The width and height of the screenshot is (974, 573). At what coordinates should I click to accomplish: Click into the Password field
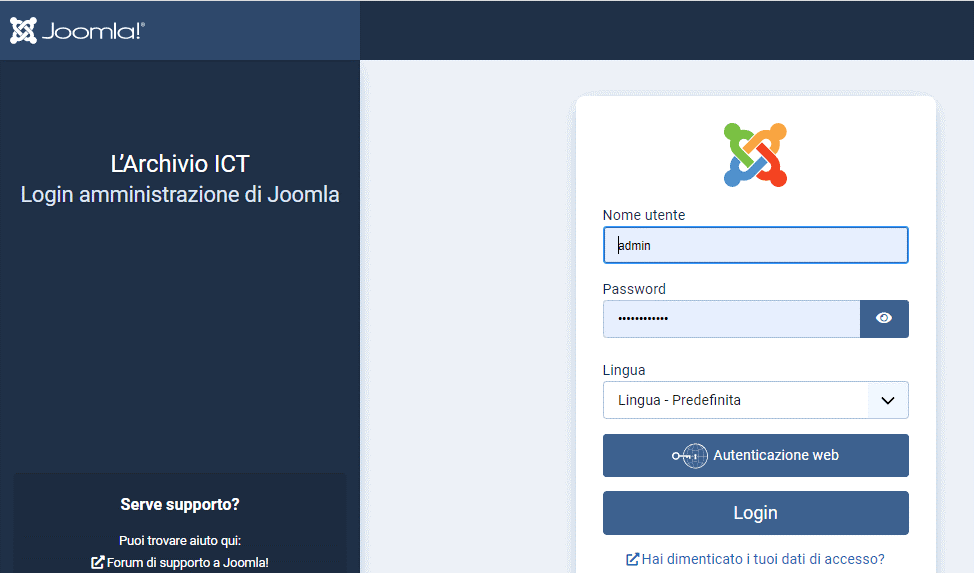(x=731, y=319)
